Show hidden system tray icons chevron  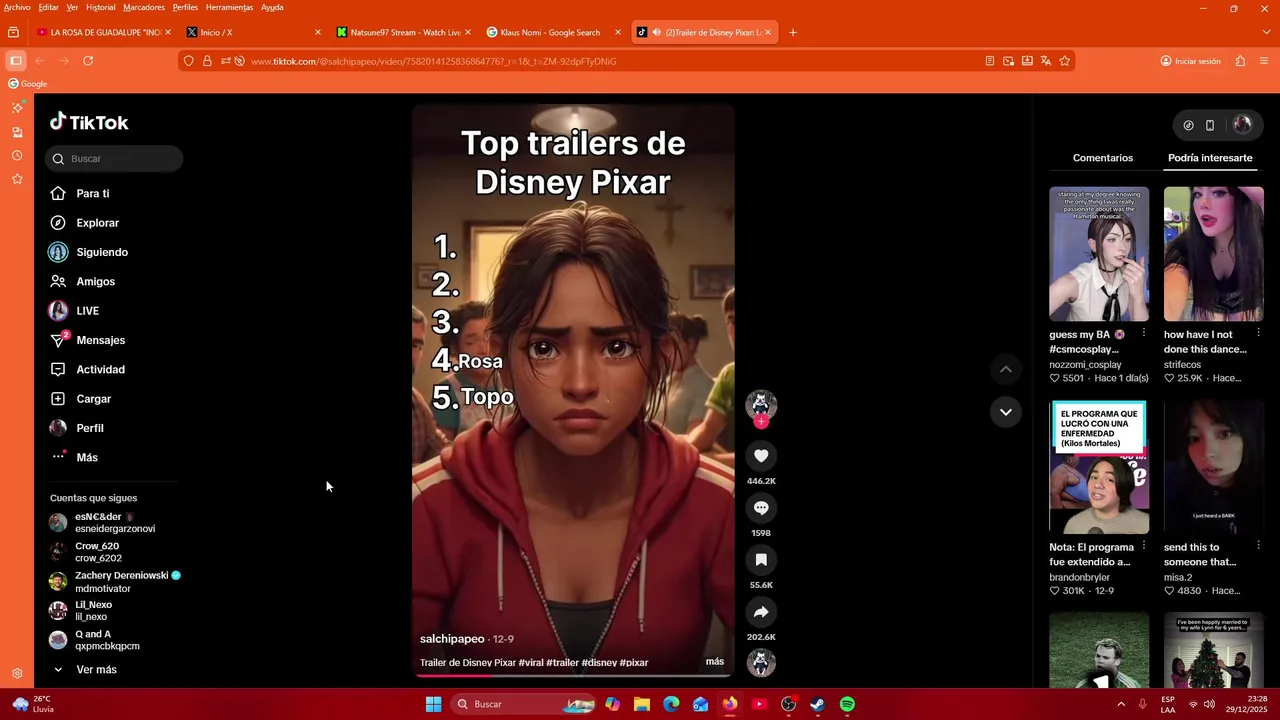click(1120, 704)
